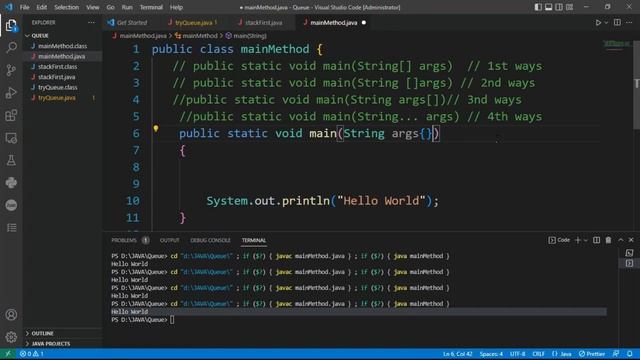Open run options dropdown next to play
Image resolution: width=640 pixels, height=360 pixels.
pos(606,22)
